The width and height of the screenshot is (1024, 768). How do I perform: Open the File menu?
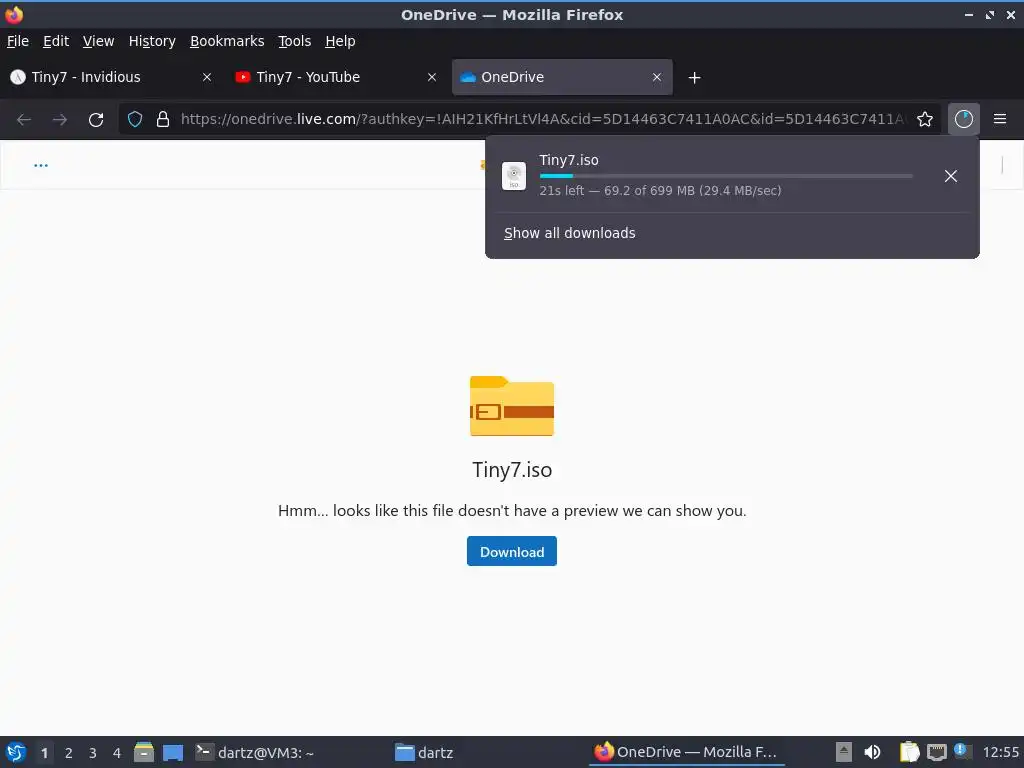[x=18, y=41]
